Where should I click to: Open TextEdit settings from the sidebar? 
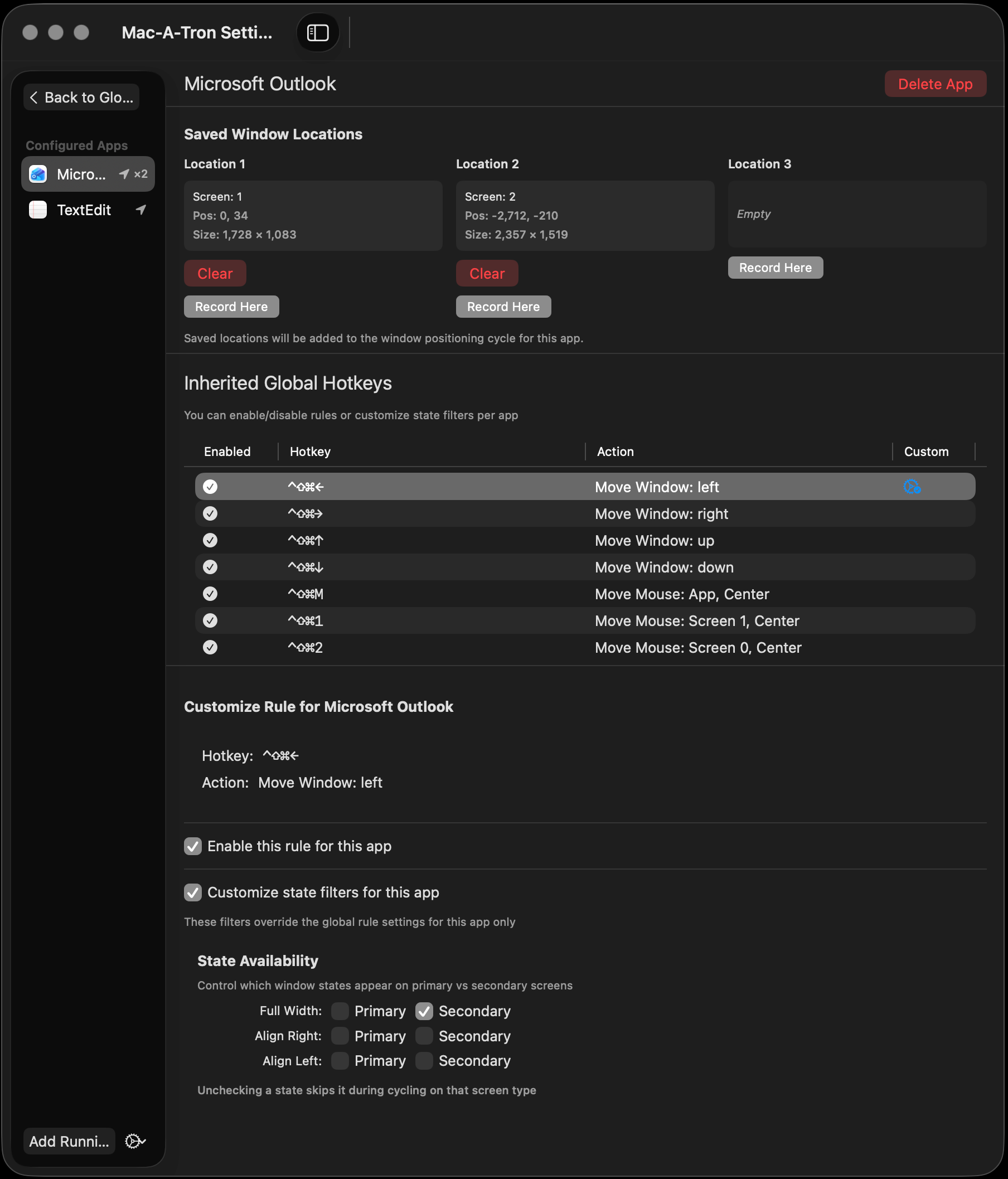83,210
